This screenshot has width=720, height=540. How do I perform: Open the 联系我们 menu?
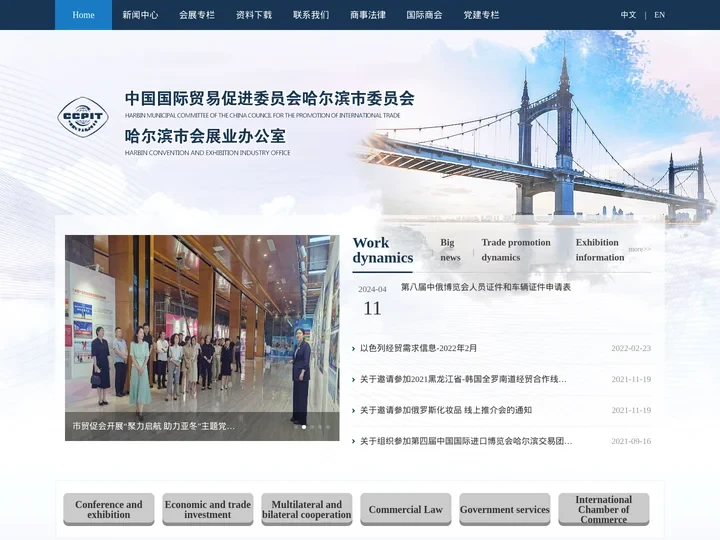pyautogui.click(x=311, y=15)
